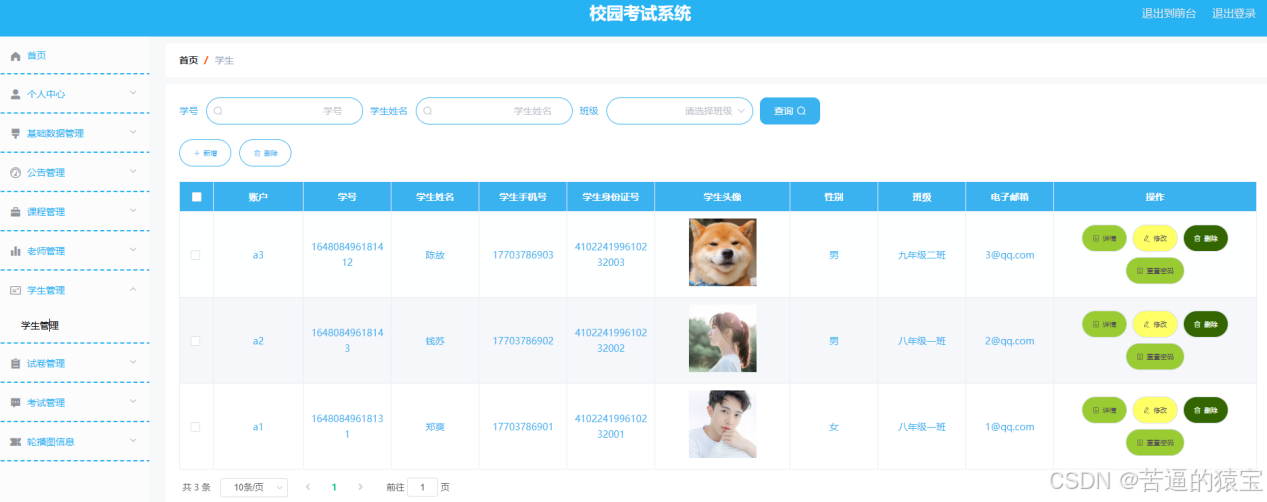Viewport: 1267px width, 502px height.
Task: Click the trash icon on toolbar 删除 button
Action: tap(257, 153)
